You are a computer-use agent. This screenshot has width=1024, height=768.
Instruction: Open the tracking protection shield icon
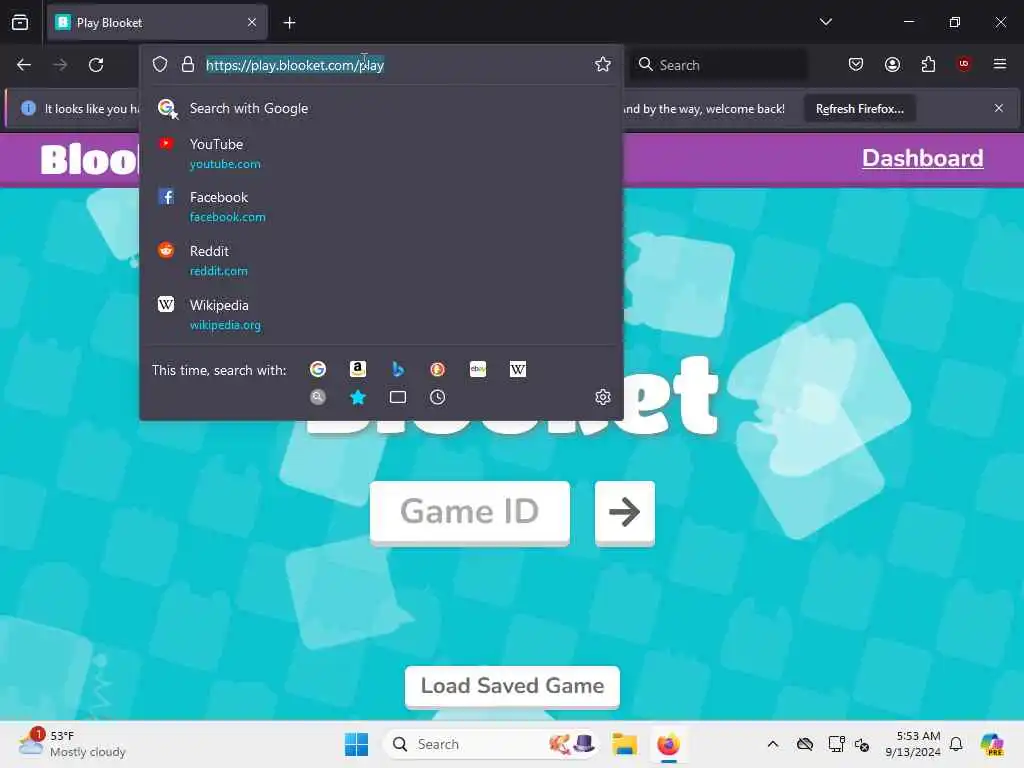tap(160, 65)
